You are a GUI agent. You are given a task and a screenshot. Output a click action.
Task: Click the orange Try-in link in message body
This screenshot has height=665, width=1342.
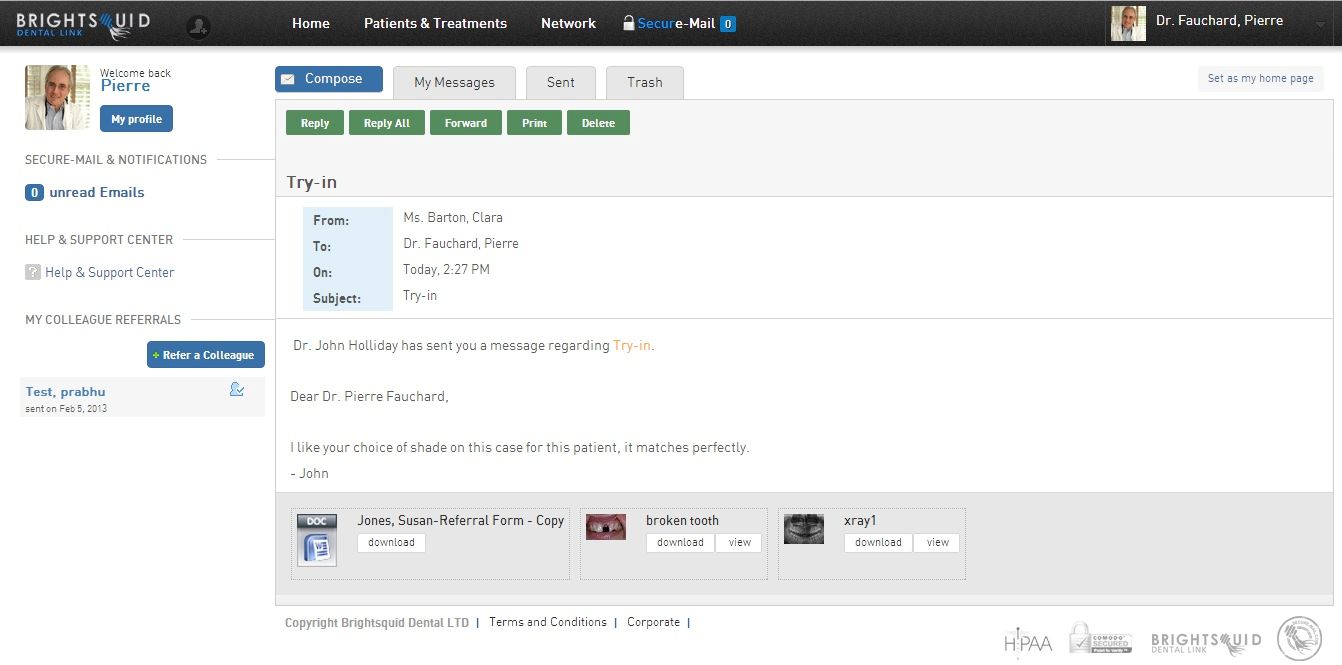click(x=632, y=345)
